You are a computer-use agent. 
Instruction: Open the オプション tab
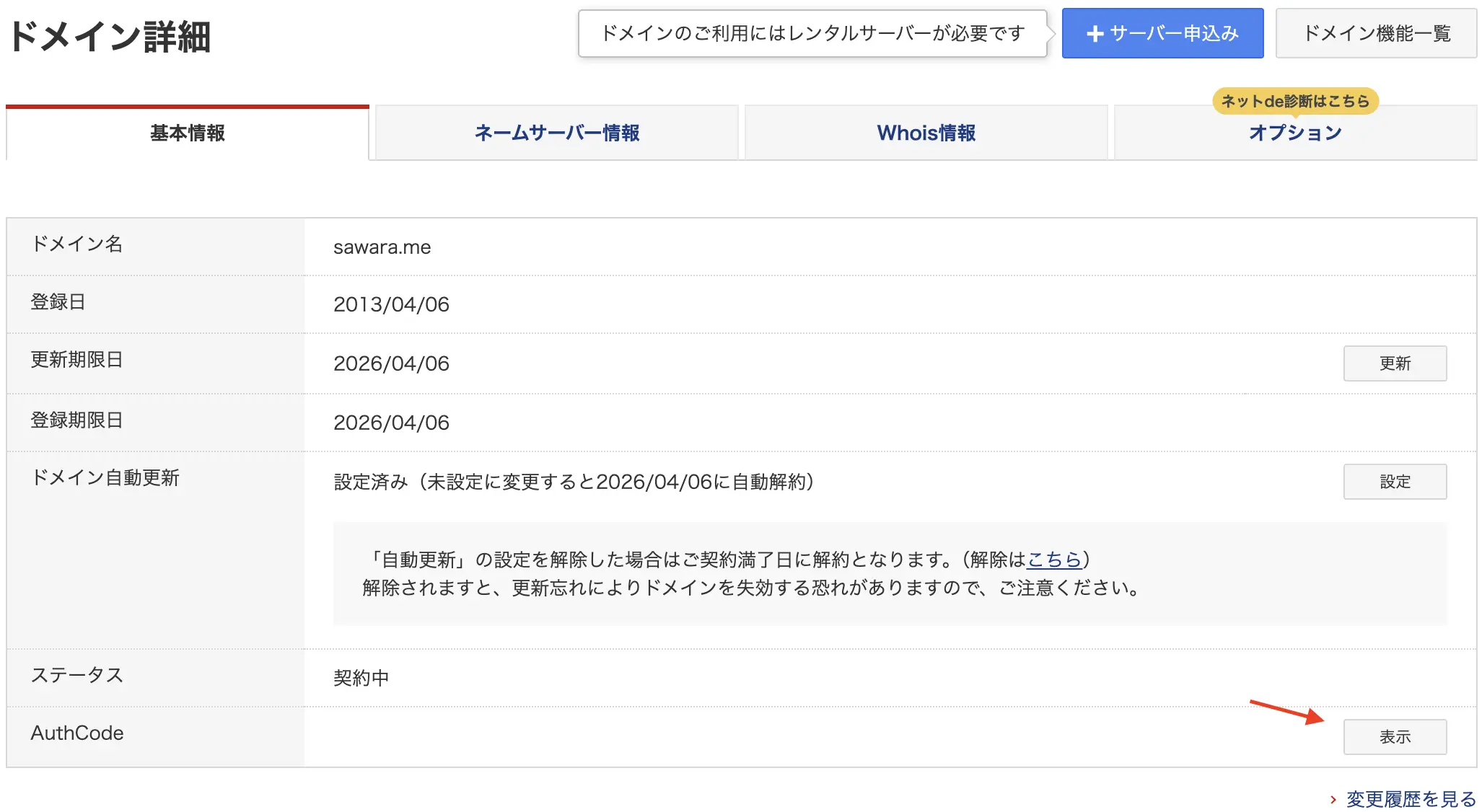pyautogui.click(x=1295, y=134)
